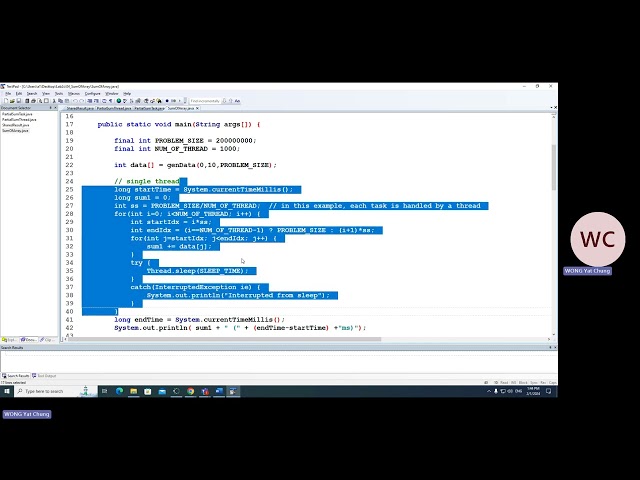Open Google Chrome from the taskbar

(191, 391)
